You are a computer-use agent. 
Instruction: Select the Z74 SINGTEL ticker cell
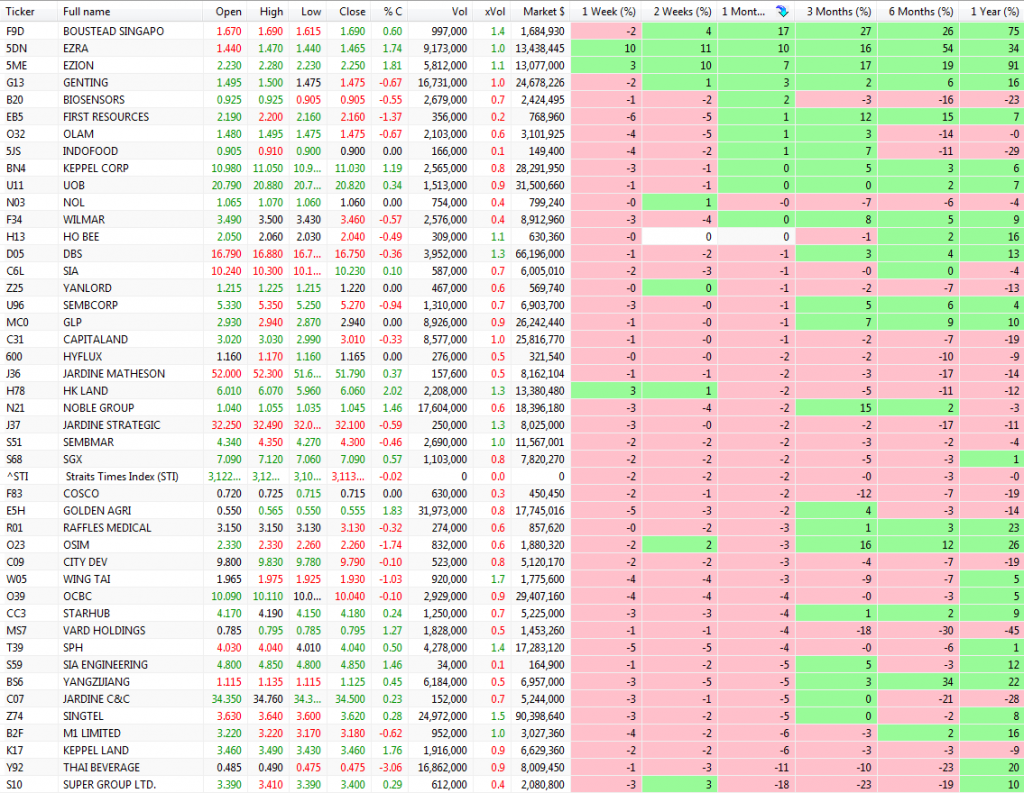pos(14,717)
